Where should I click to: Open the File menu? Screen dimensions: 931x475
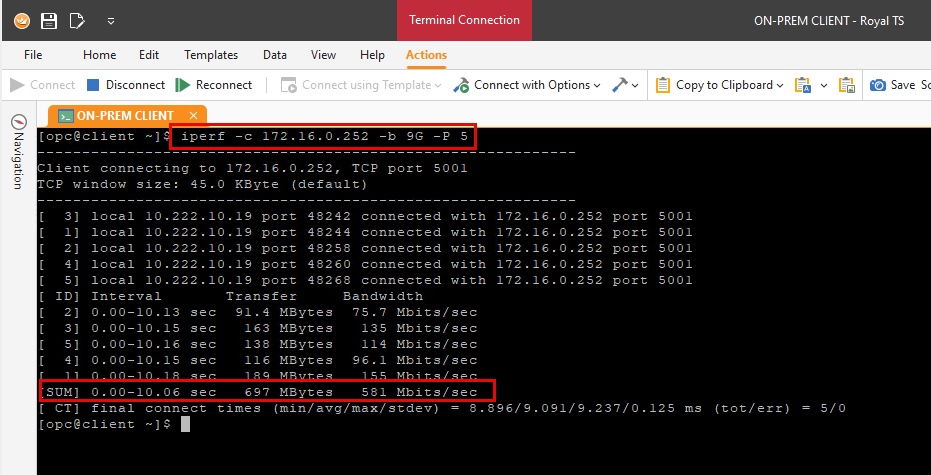pyautogui.click(x=33, y=55)
